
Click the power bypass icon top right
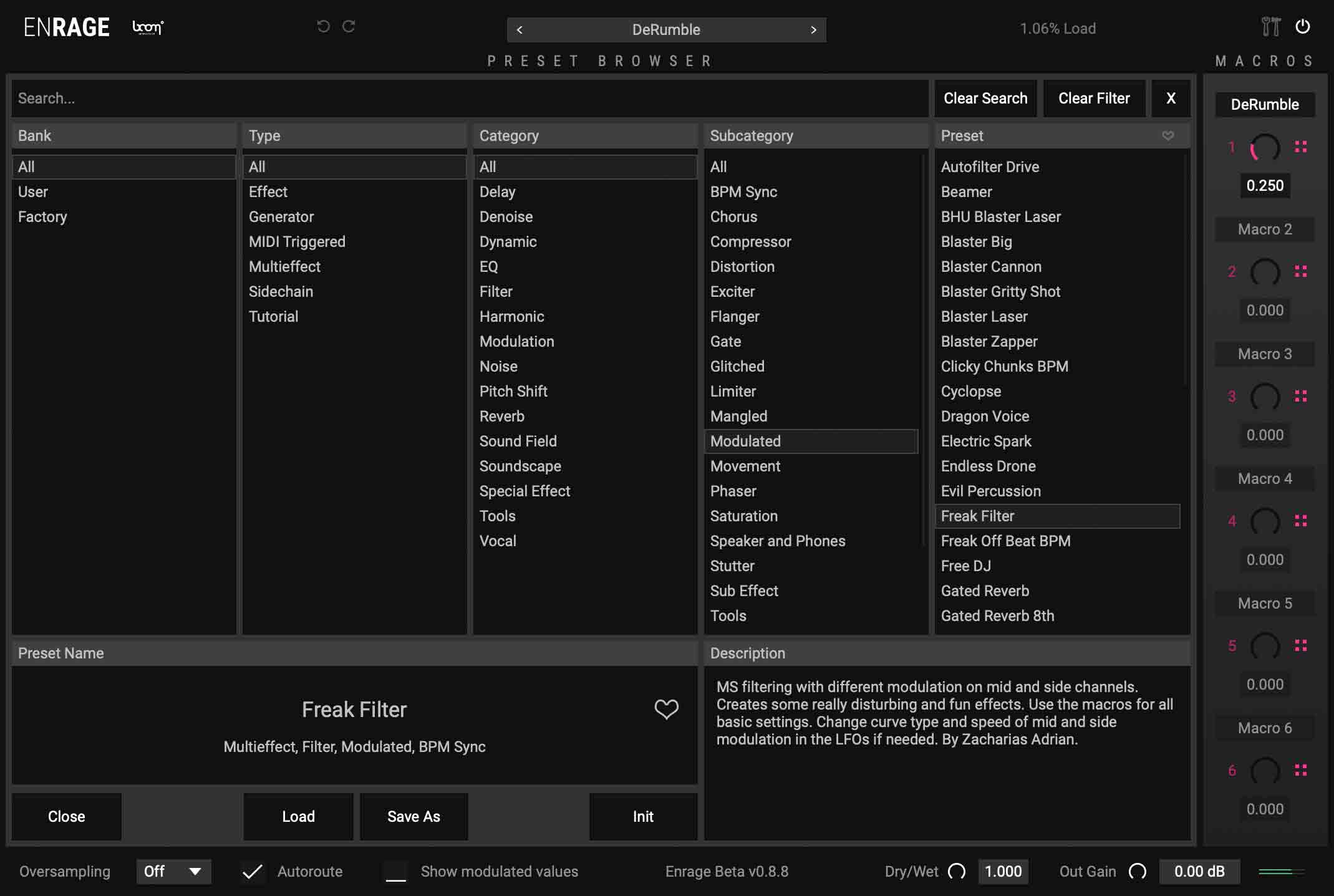1303,27
